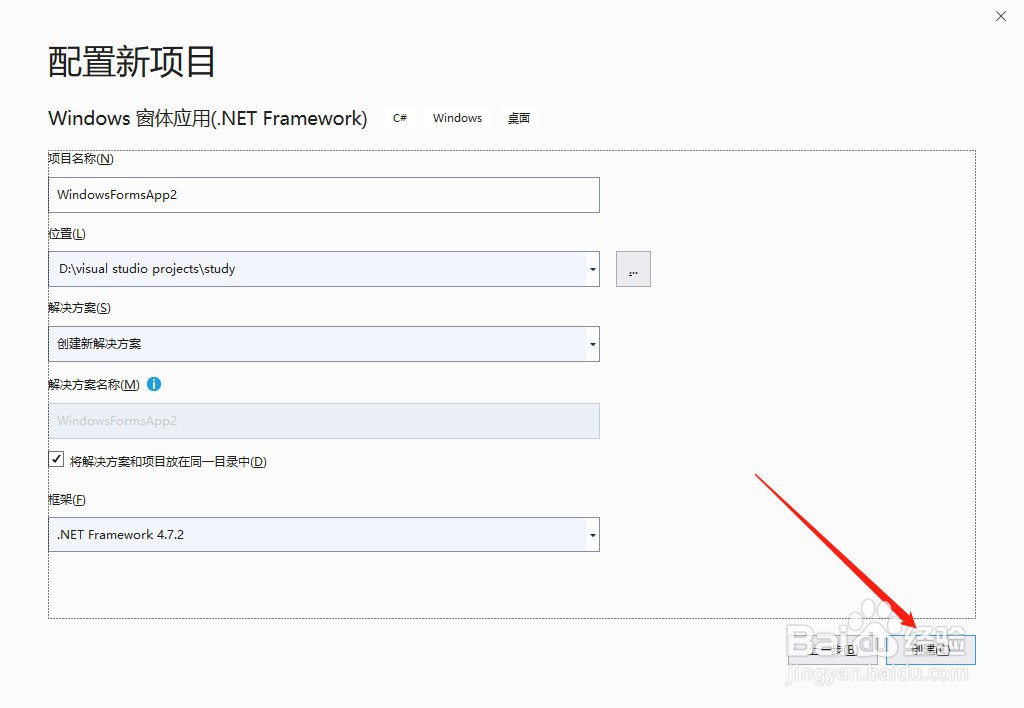Open the location browse (...) dialog
The width and height of the screenshot is (1024, 708).
[632, 268]
